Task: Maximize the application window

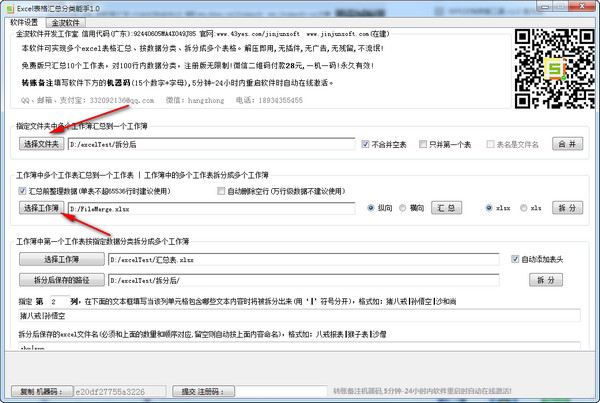Action: [x=561, y=7]
